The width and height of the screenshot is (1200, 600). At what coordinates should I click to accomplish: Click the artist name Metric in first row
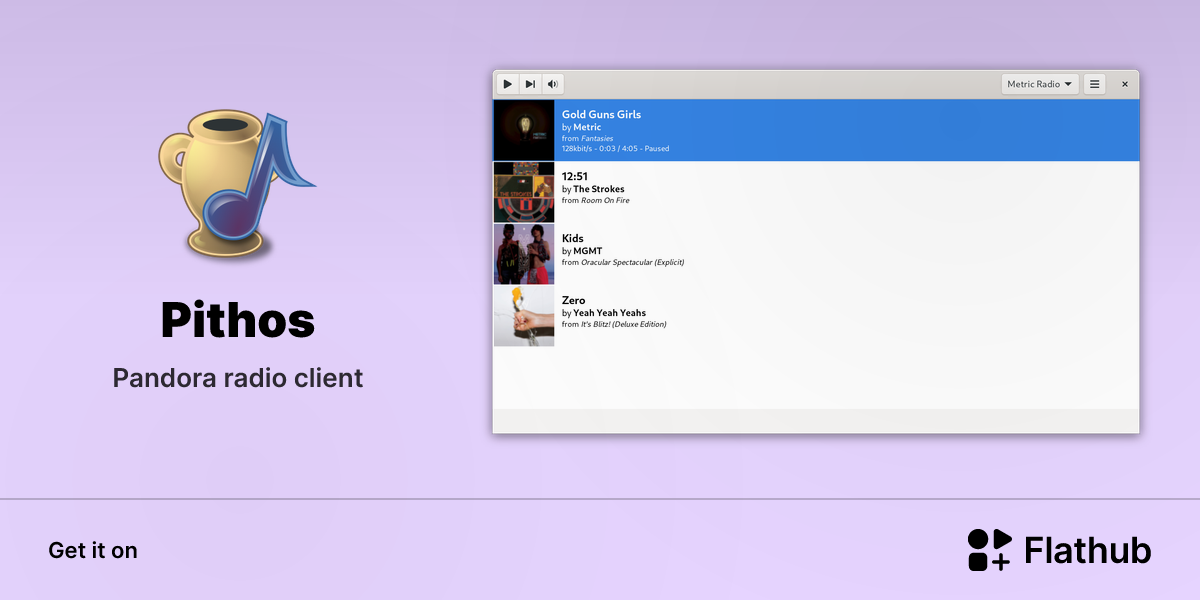click(587, 127)
